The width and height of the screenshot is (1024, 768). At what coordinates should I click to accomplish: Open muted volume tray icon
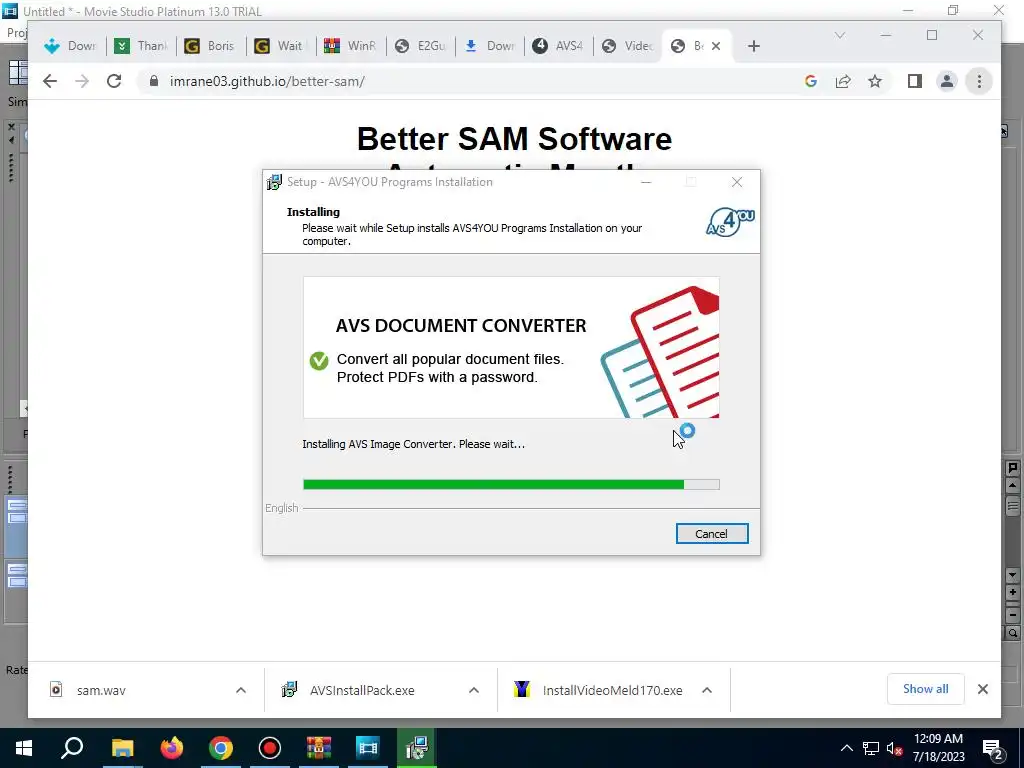895,748
